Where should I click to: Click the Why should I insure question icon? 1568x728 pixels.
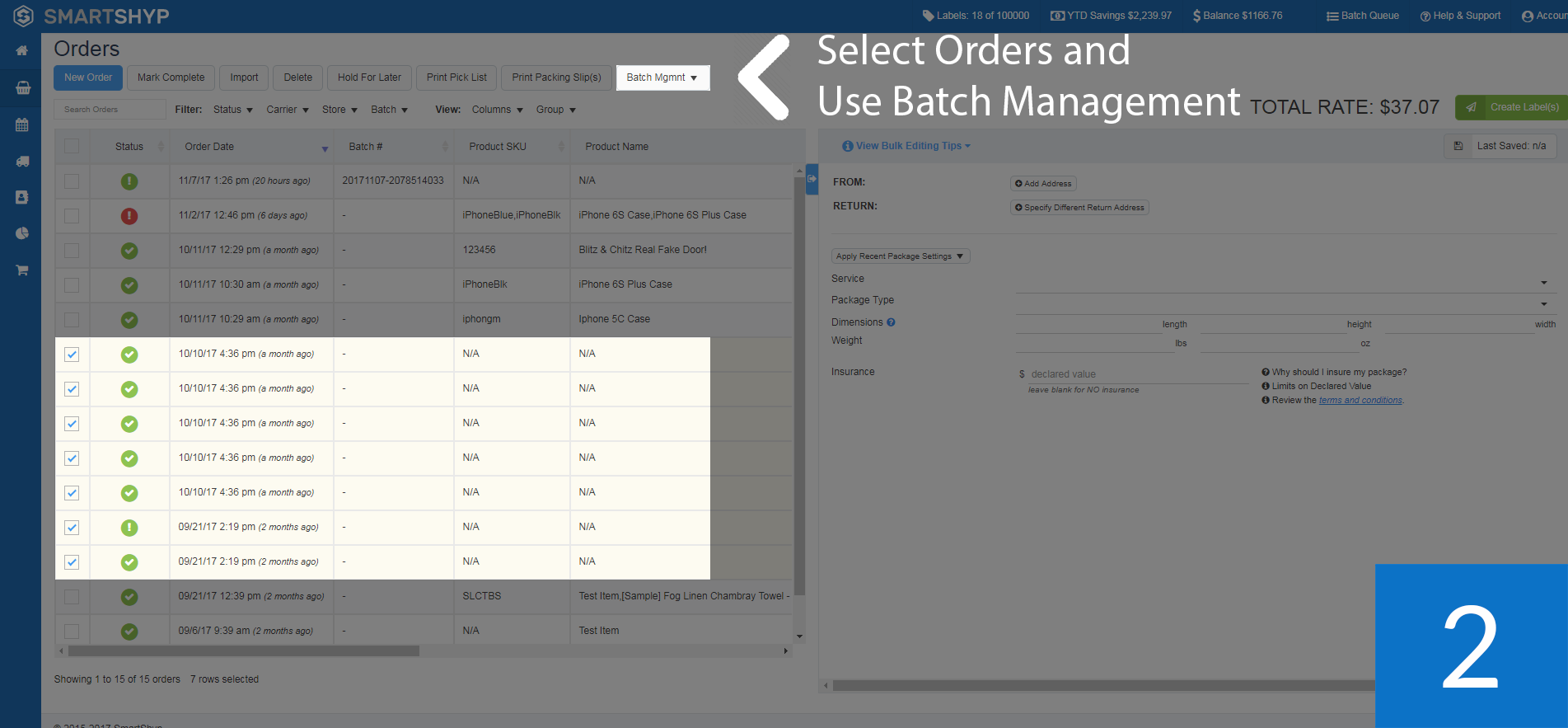1266,372
